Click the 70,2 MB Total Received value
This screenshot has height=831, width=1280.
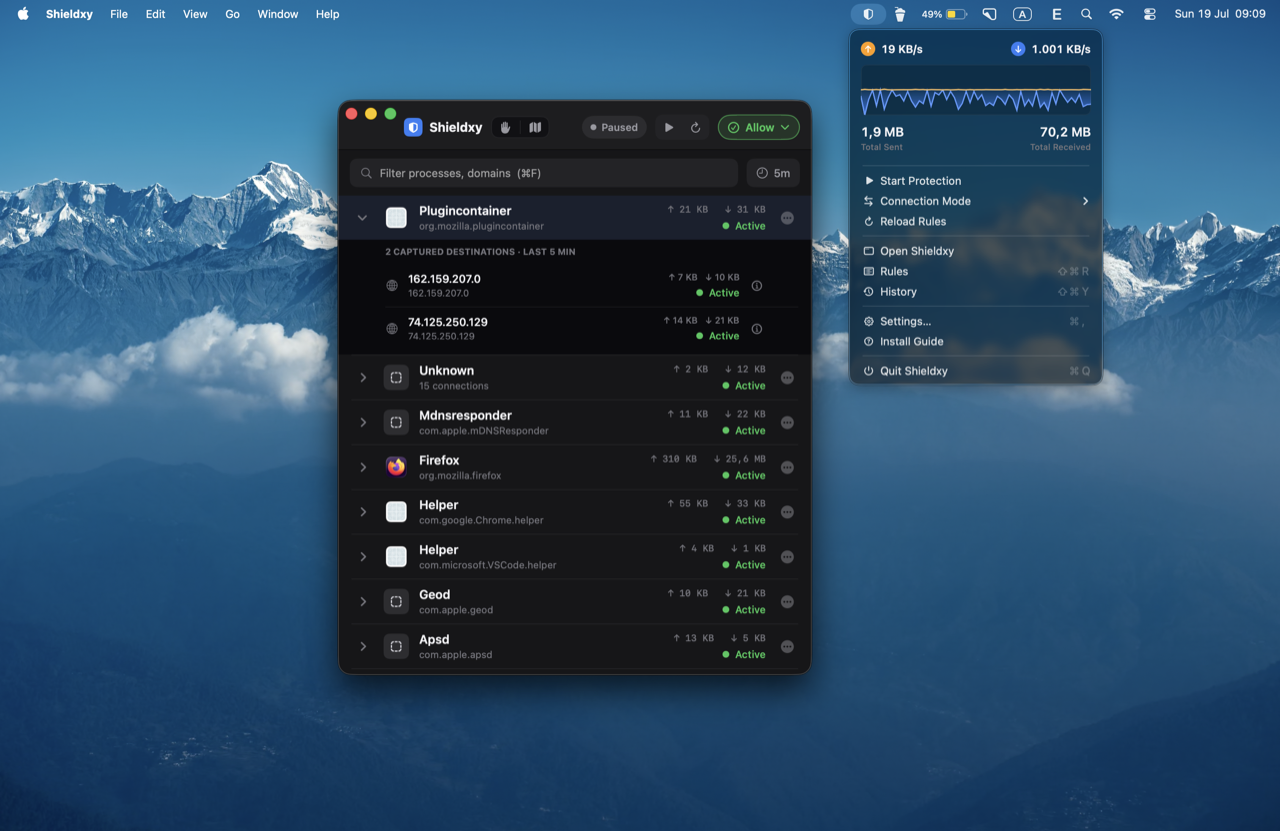(1065, 132)
